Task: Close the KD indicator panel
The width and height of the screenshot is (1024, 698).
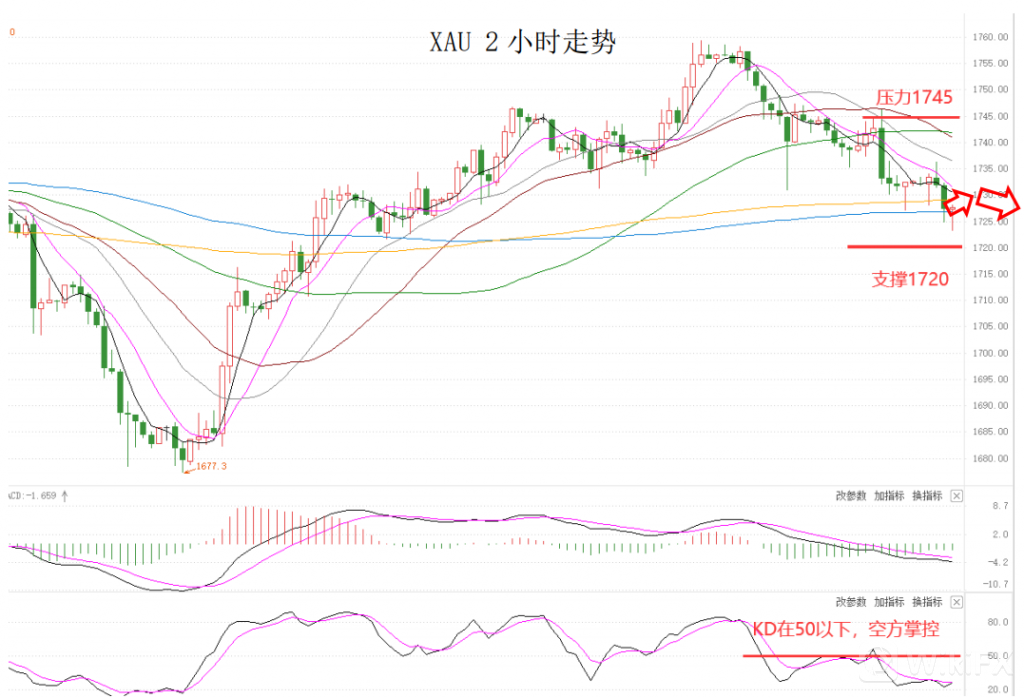Action: tap(956, 602)
